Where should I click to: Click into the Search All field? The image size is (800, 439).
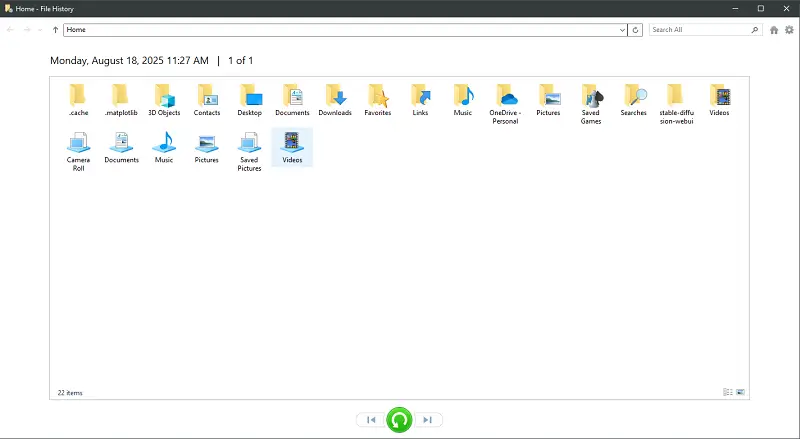click(x=697, y=30)
